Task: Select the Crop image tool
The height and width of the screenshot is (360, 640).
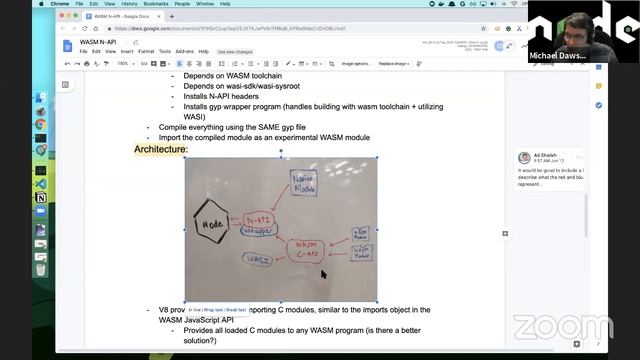Action: [331, 64]
